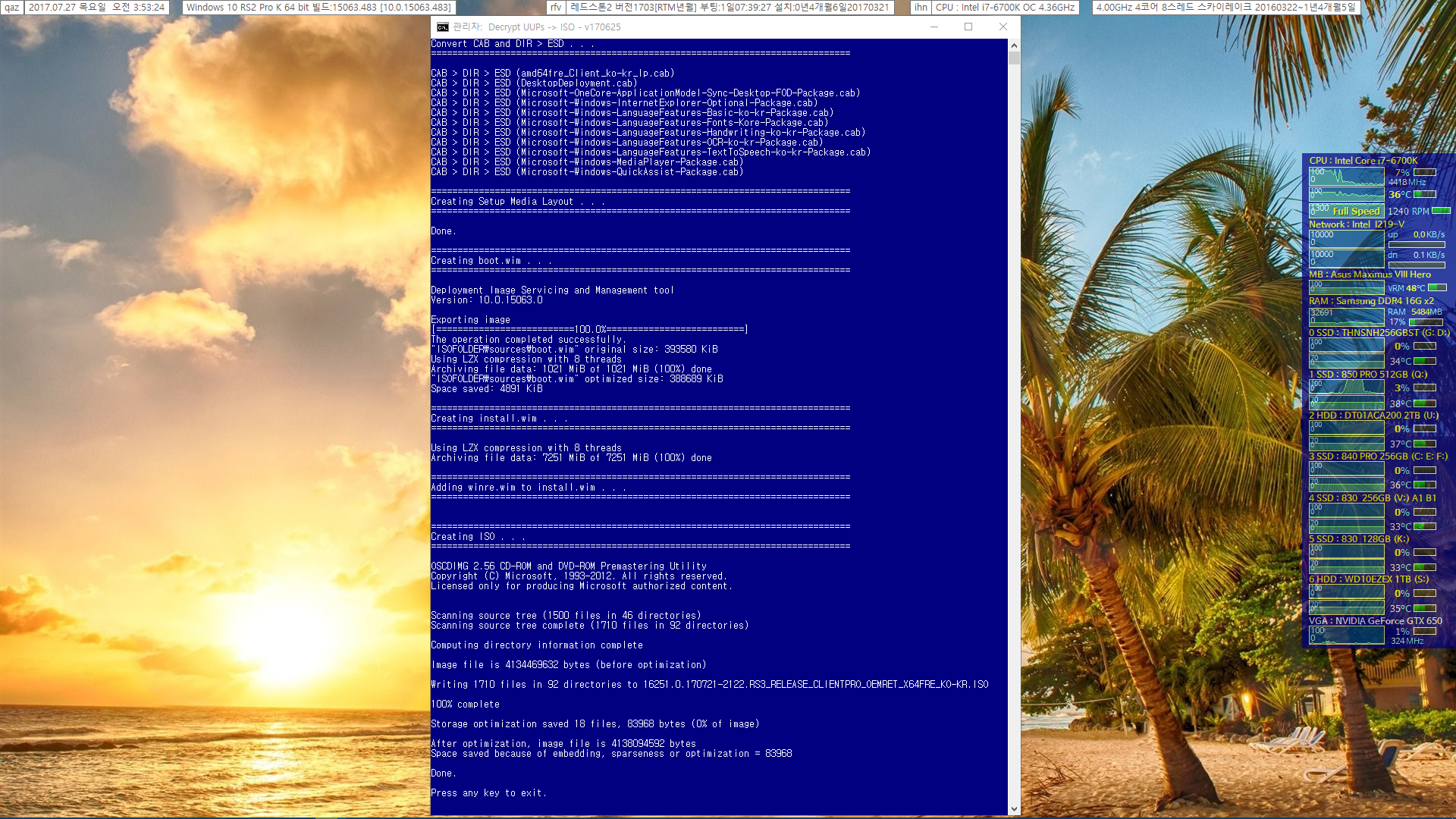
Task: Click the MediaPlayer-Package.cab console line
Action: [587, 162]
